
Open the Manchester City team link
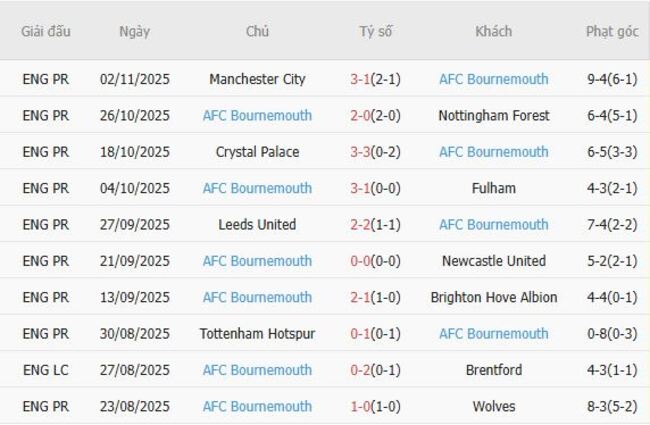[x=257, y=79]
